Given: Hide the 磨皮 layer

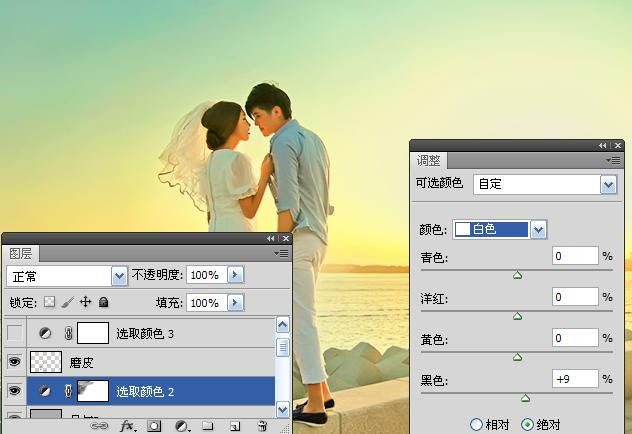Looking at the screenshot, I should 15,362.
